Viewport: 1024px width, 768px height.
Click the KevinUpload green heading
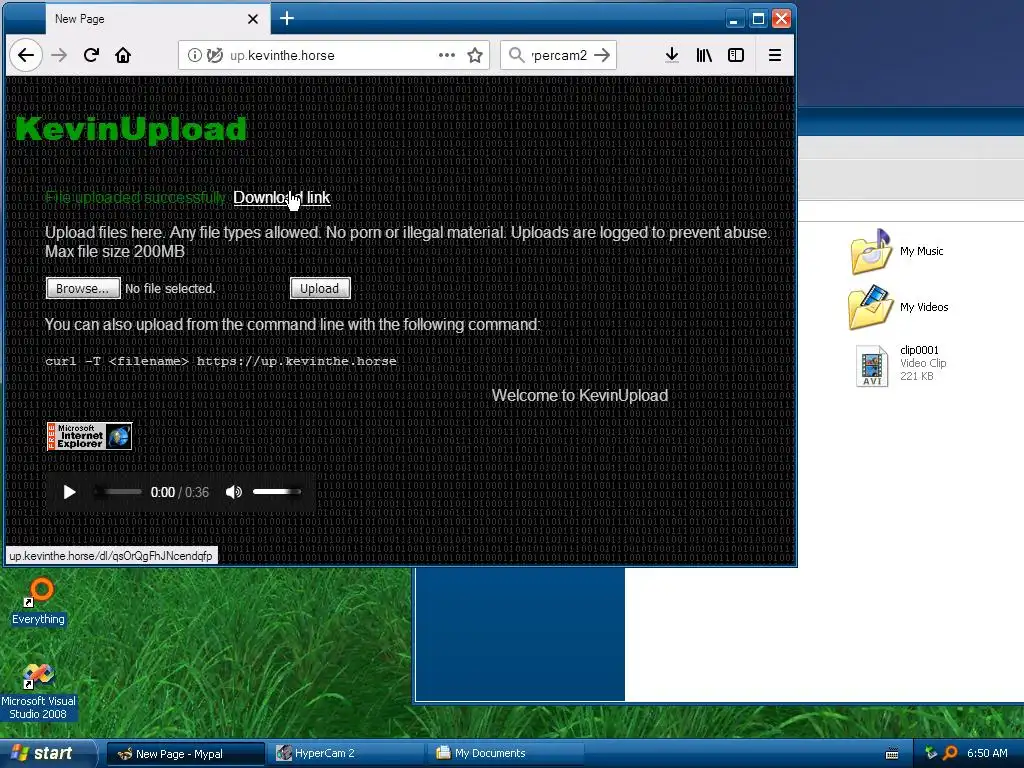click(131, 129)
